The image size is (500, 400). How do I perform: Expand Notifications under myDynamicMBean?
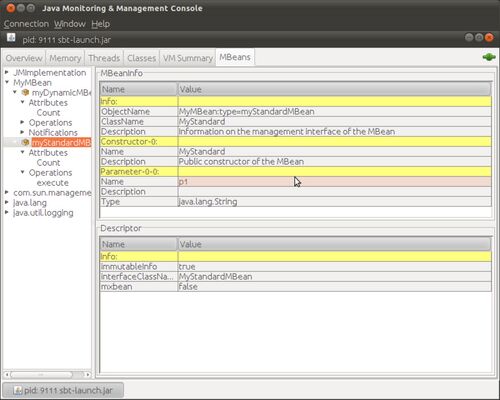point(22,132)
